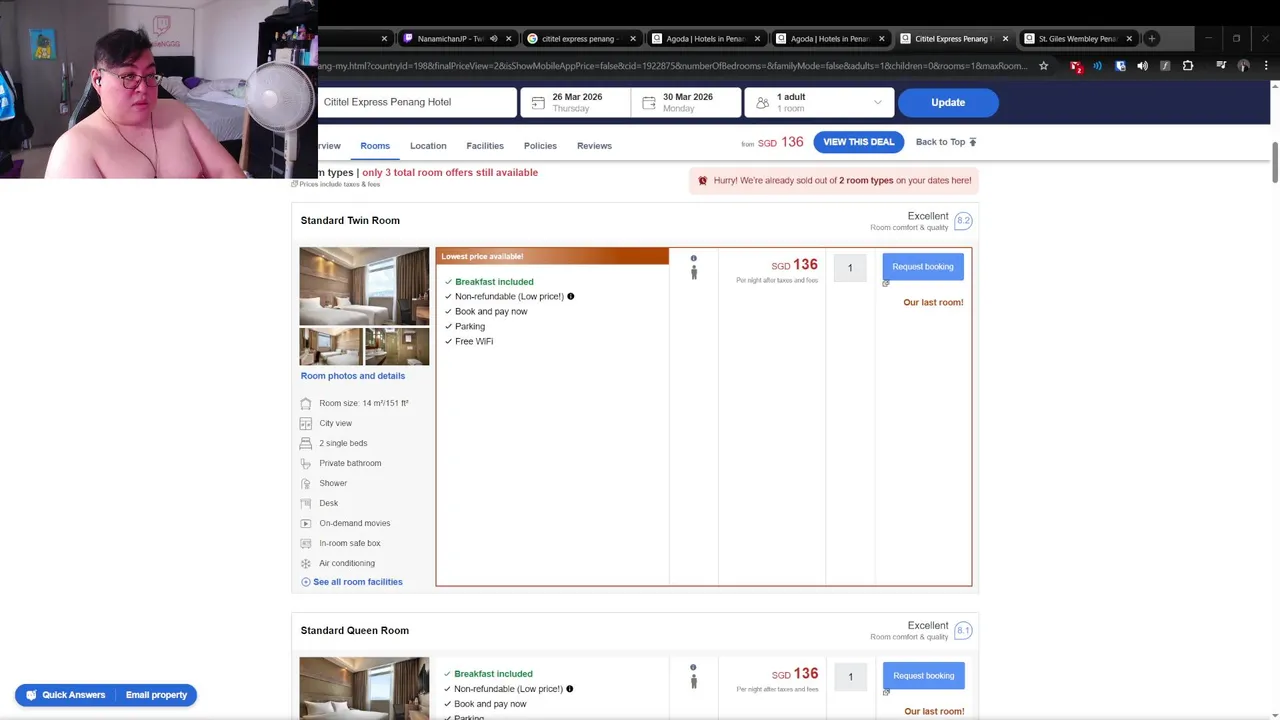Open the Standard Twin Room main photo
This screenshot has height=720, width=1280.
(364, 286)
